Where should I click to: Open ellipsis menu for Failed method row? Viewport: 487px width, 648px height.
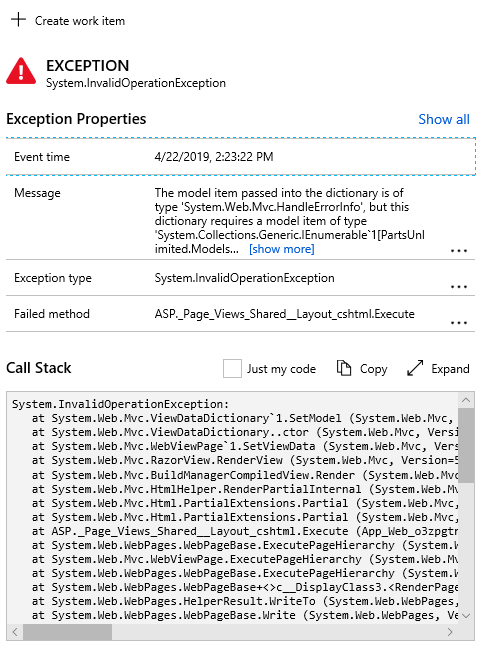coord(458,322)
